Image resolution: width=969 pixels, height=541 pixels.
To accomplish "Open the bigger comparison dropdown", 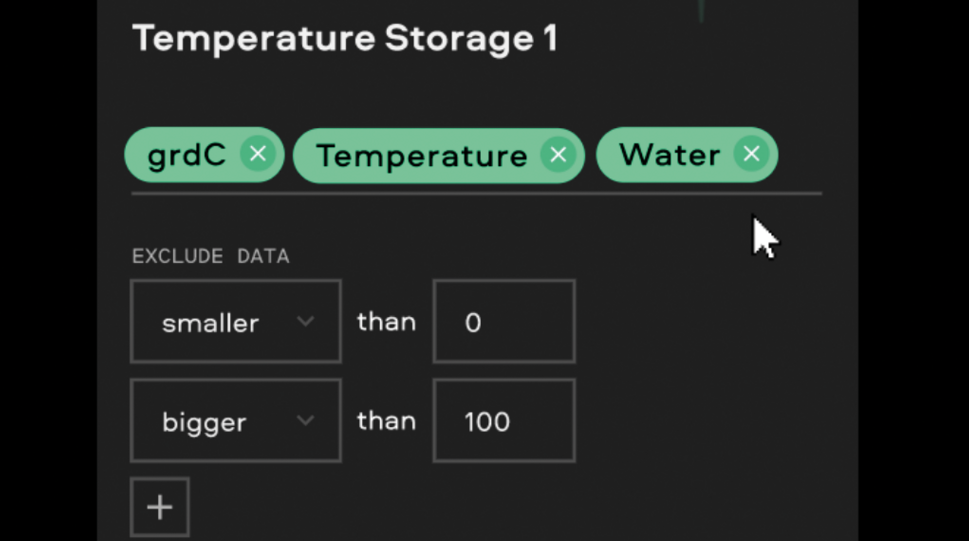I will point(235,420).
